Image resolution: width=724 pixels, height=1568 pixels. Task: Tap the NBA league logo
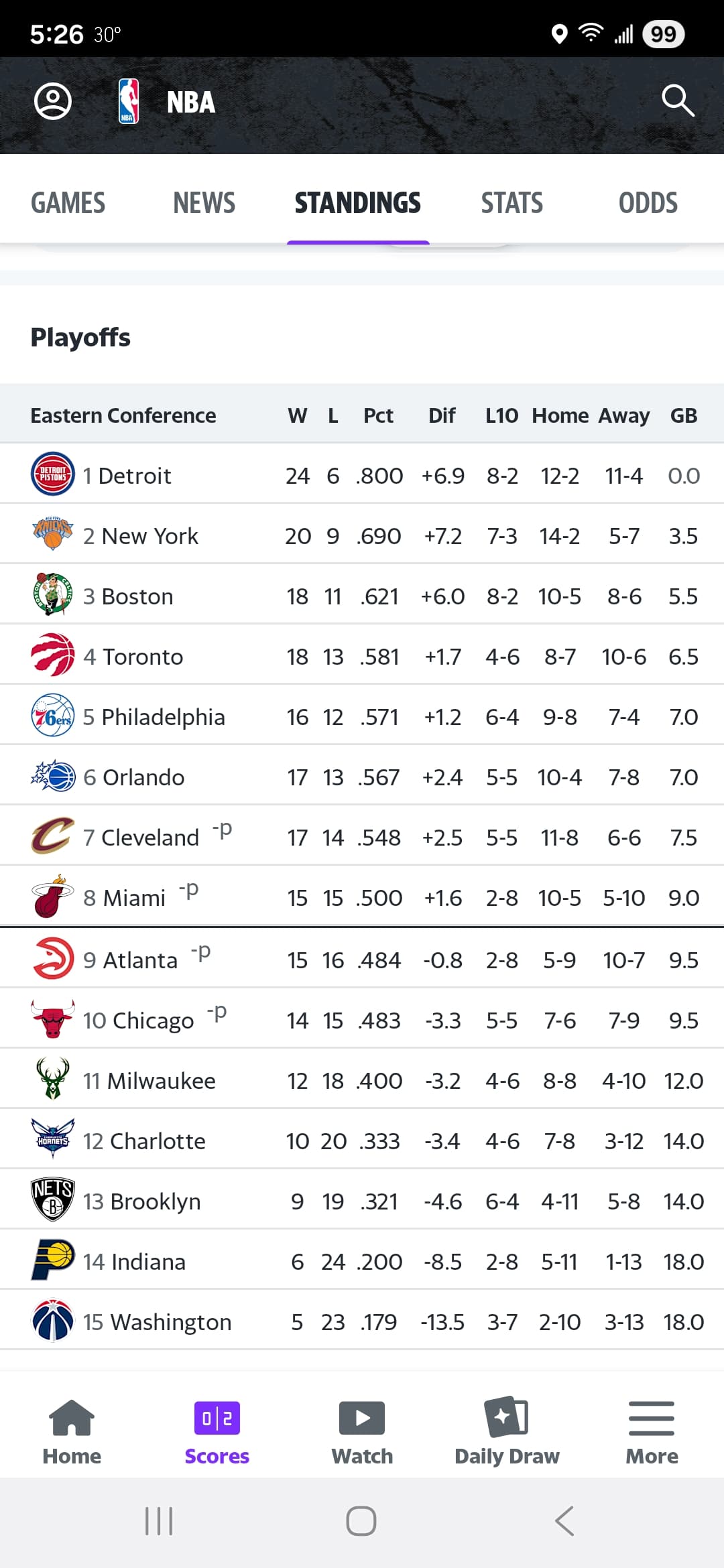(x=128, y=102)
